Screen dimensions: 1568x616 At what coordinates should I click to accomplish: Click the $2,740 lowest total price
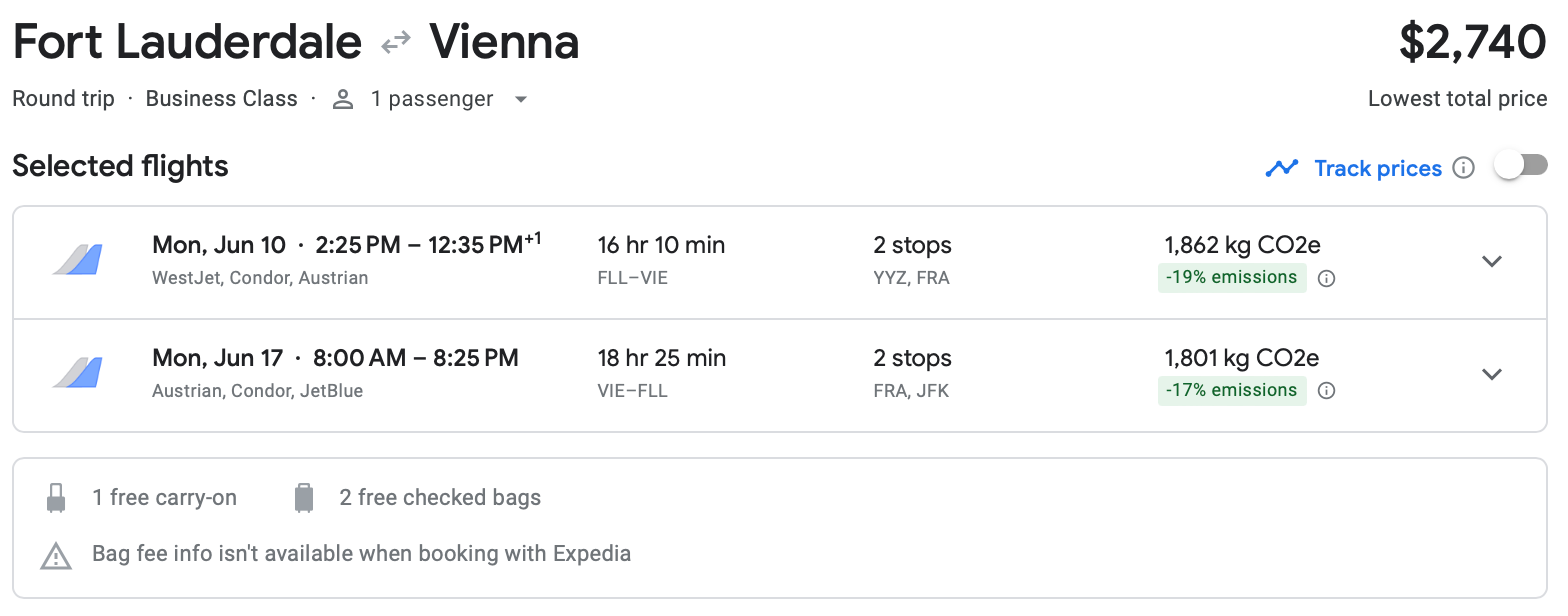pos(1472,43)
